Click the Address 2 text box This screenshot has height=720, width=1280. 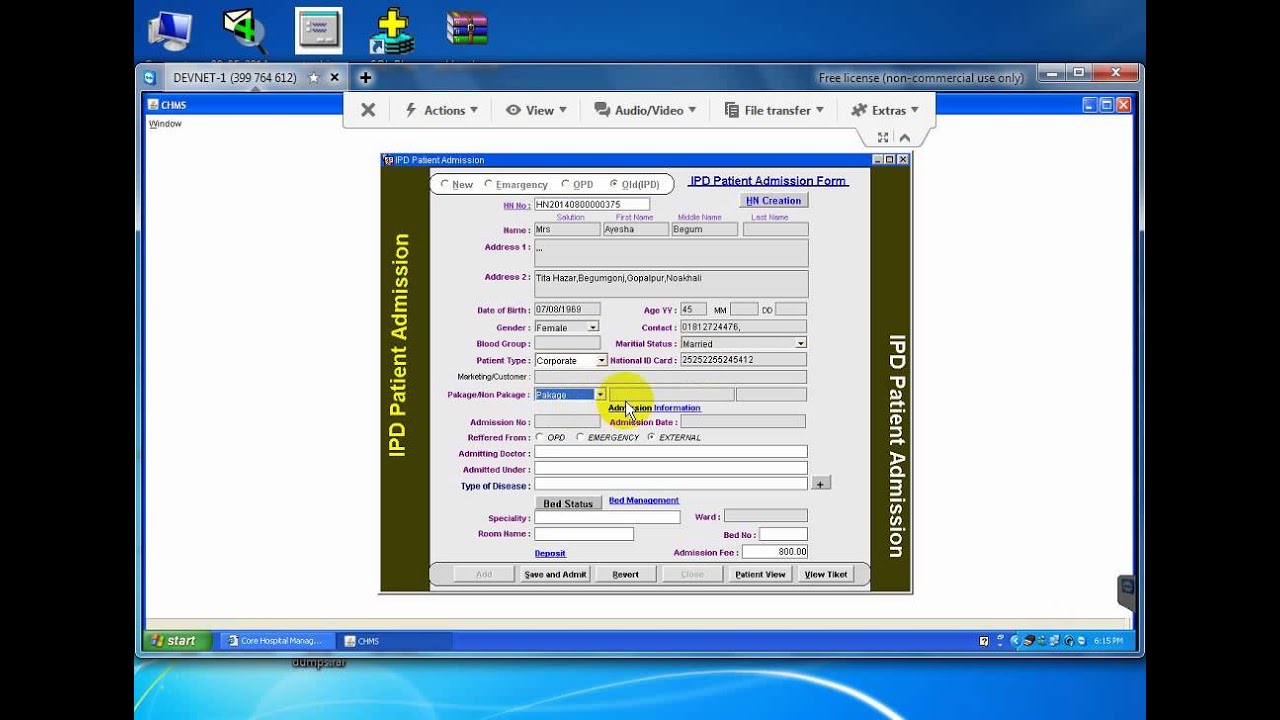click(x=671, y=284)
